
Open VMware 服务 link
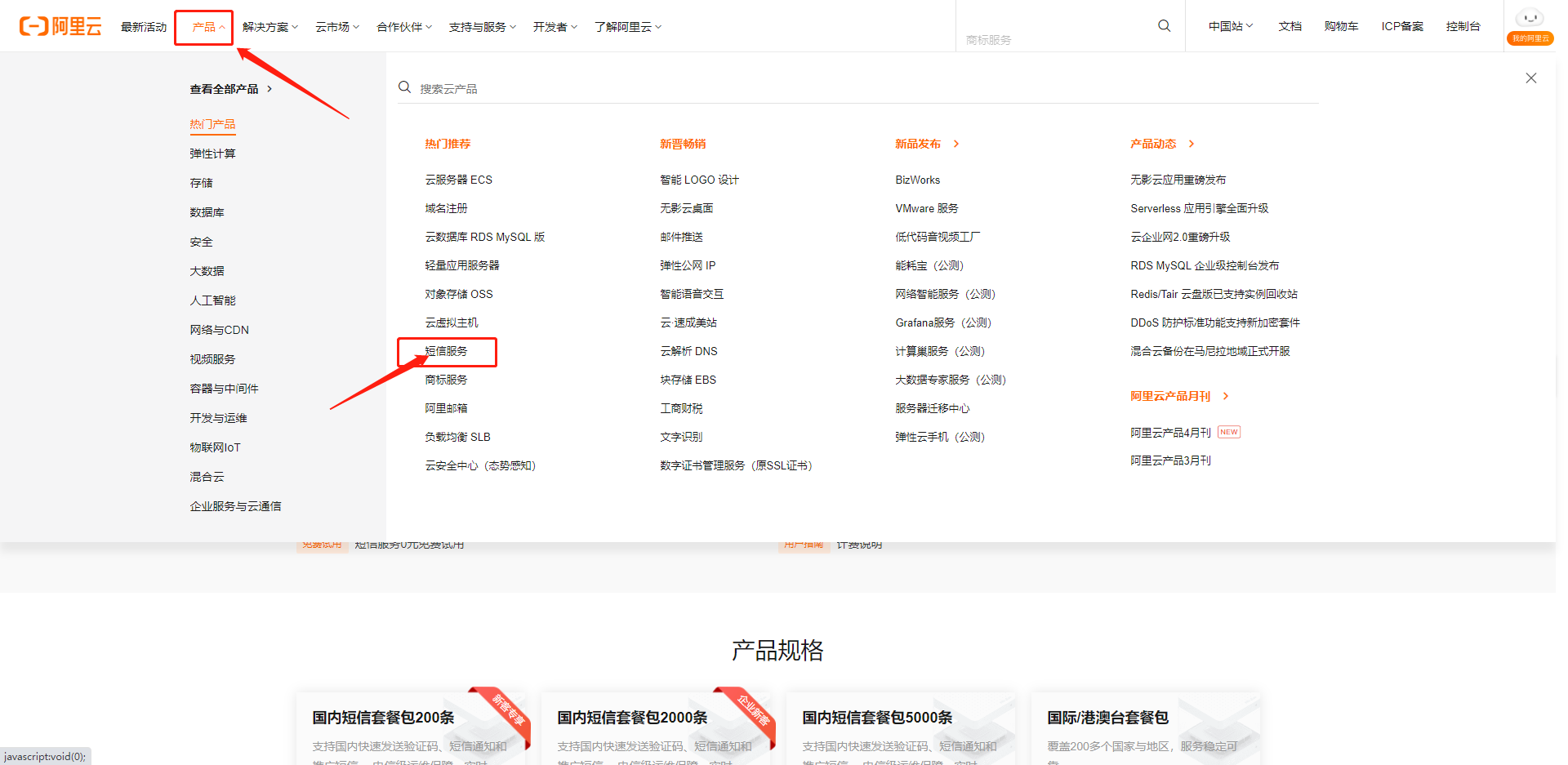[926, 208]
